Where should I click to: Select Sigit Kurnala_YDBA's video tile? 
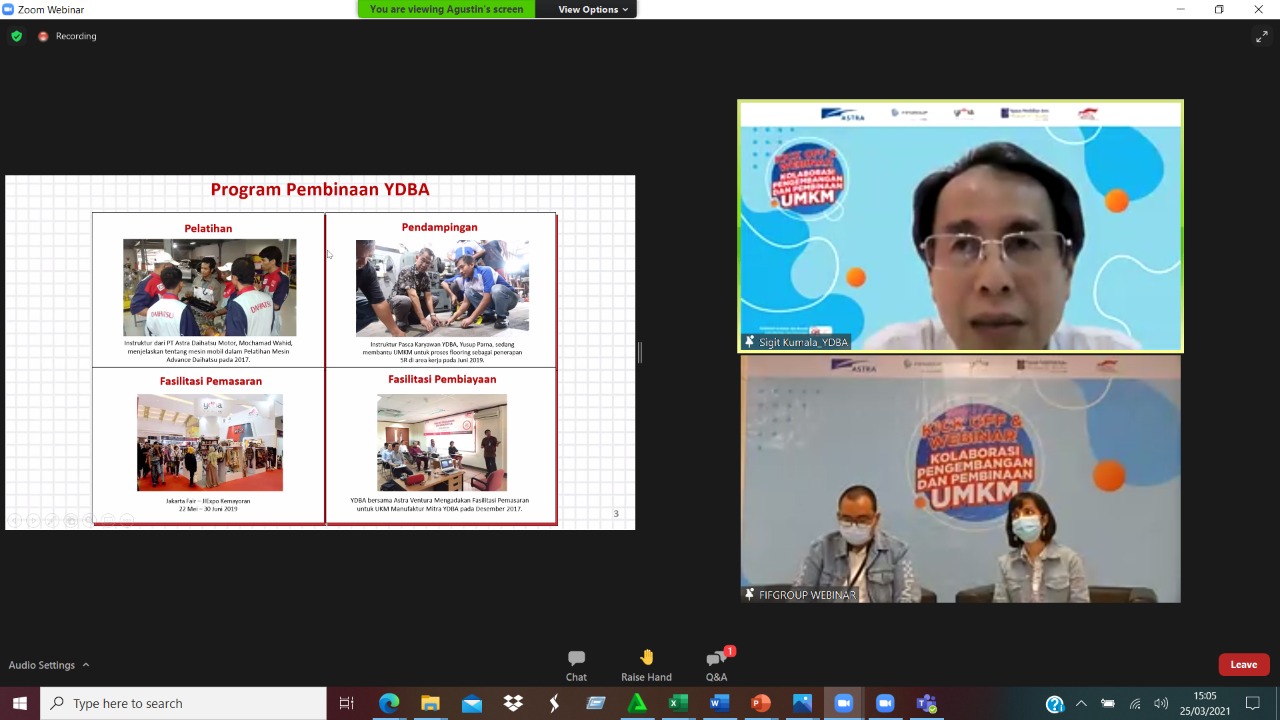click(x=960, y=226)
